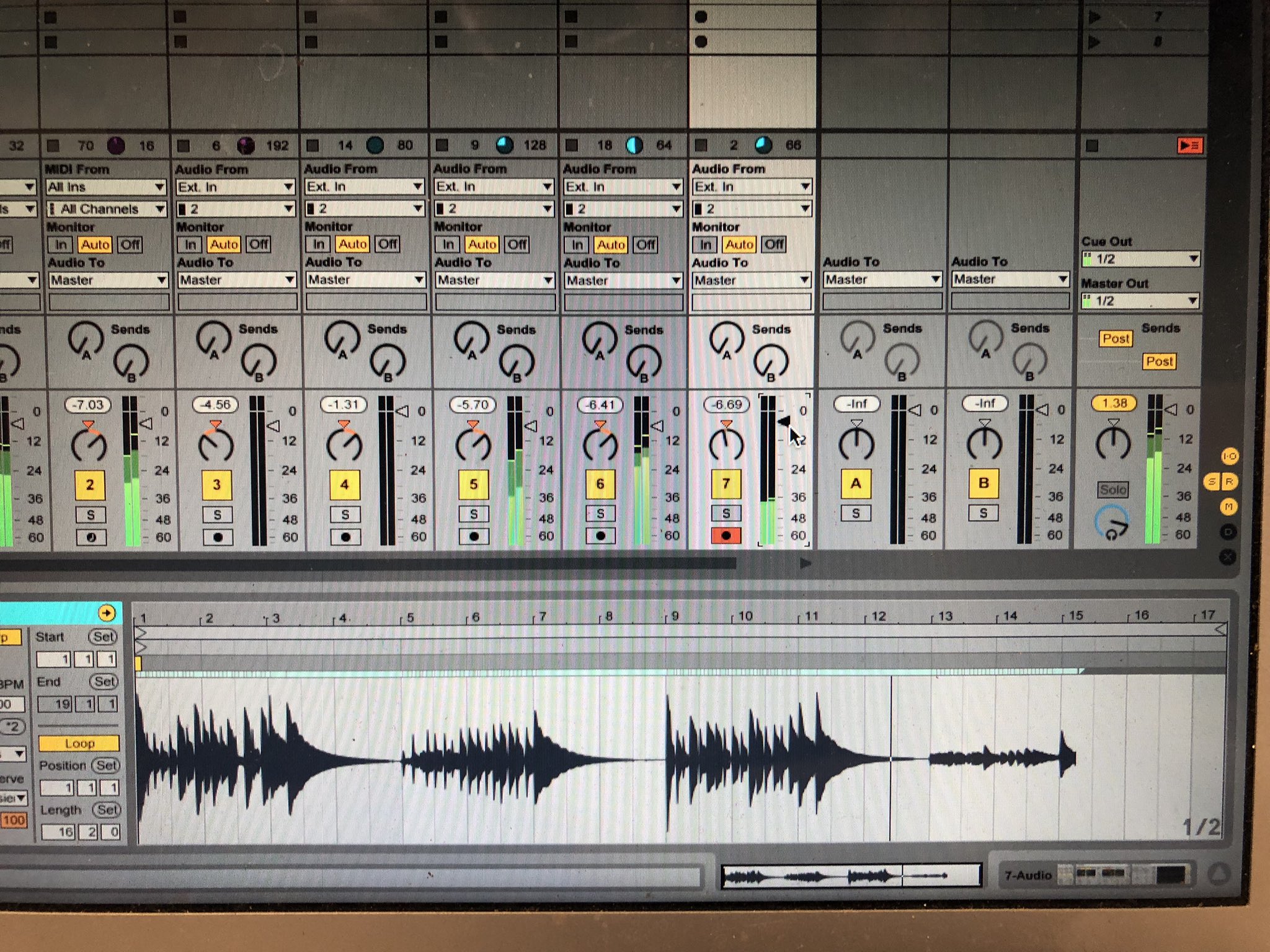Click the clip progress pie icon on track 5
1270x952 pixels.
(x=505, y=145)
